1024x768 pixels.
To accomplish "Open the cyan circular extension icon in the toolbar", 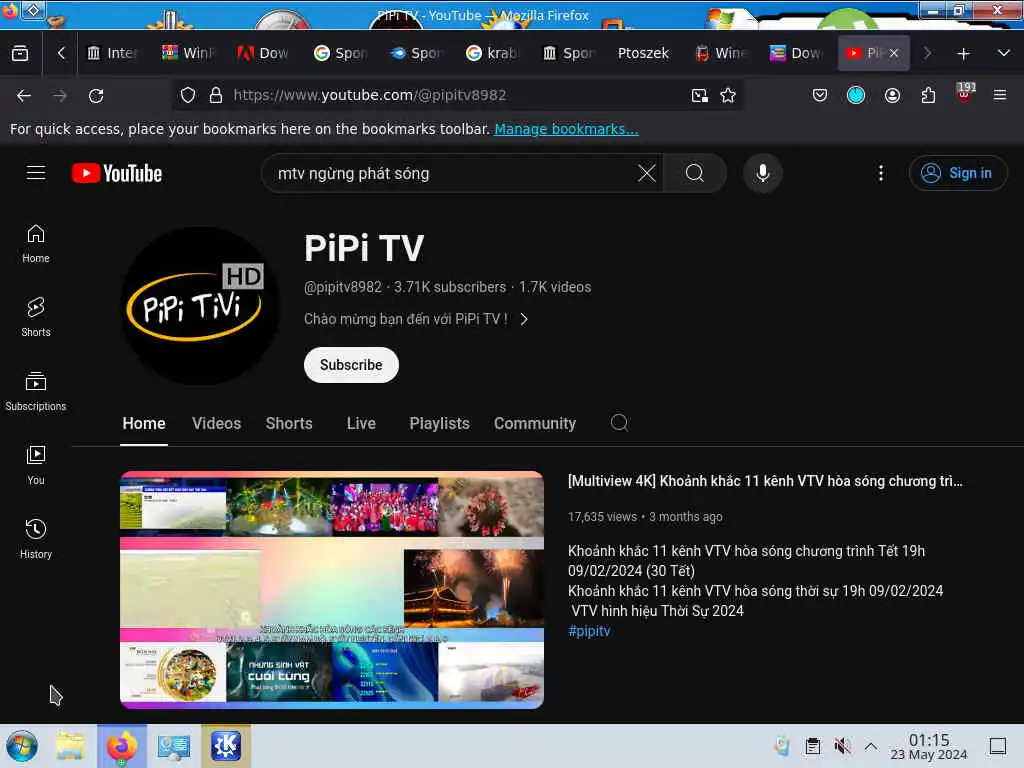I will [856, 95].
